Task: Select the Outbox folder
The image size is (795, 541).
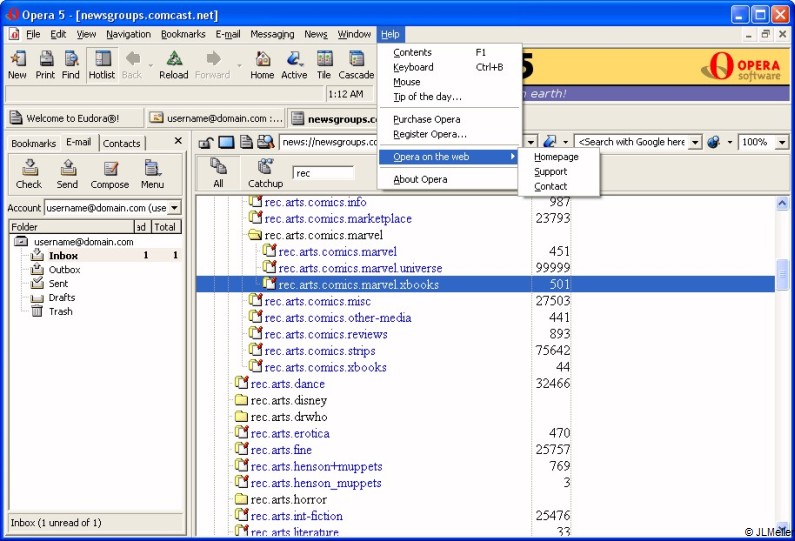Action: [x=64, y=269]
